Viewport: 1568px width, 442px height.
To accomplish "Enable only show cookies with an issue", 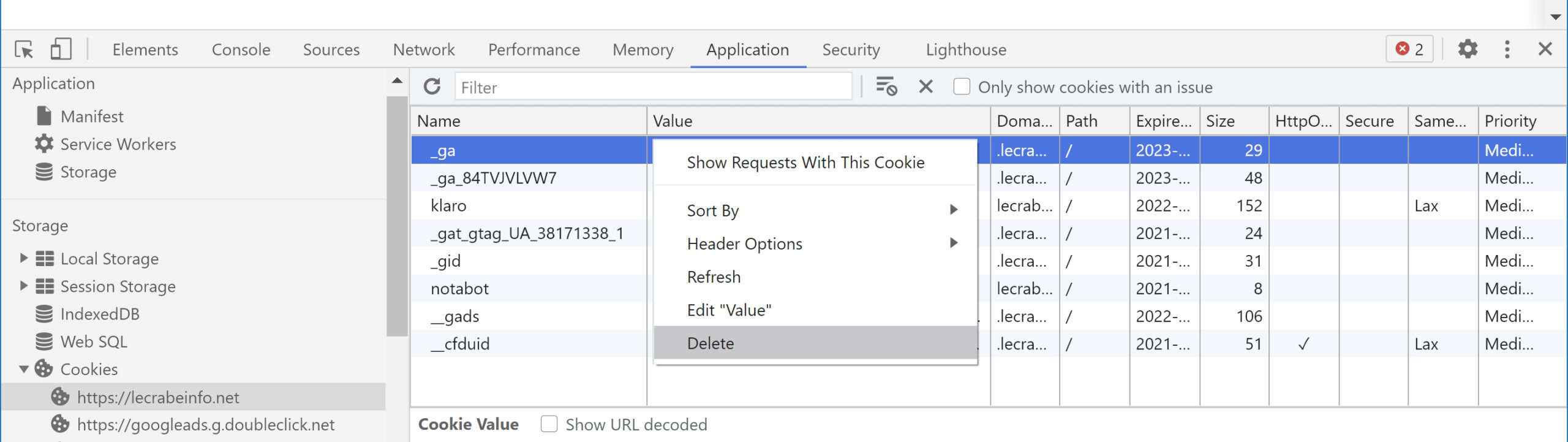I will click(962, 86).
